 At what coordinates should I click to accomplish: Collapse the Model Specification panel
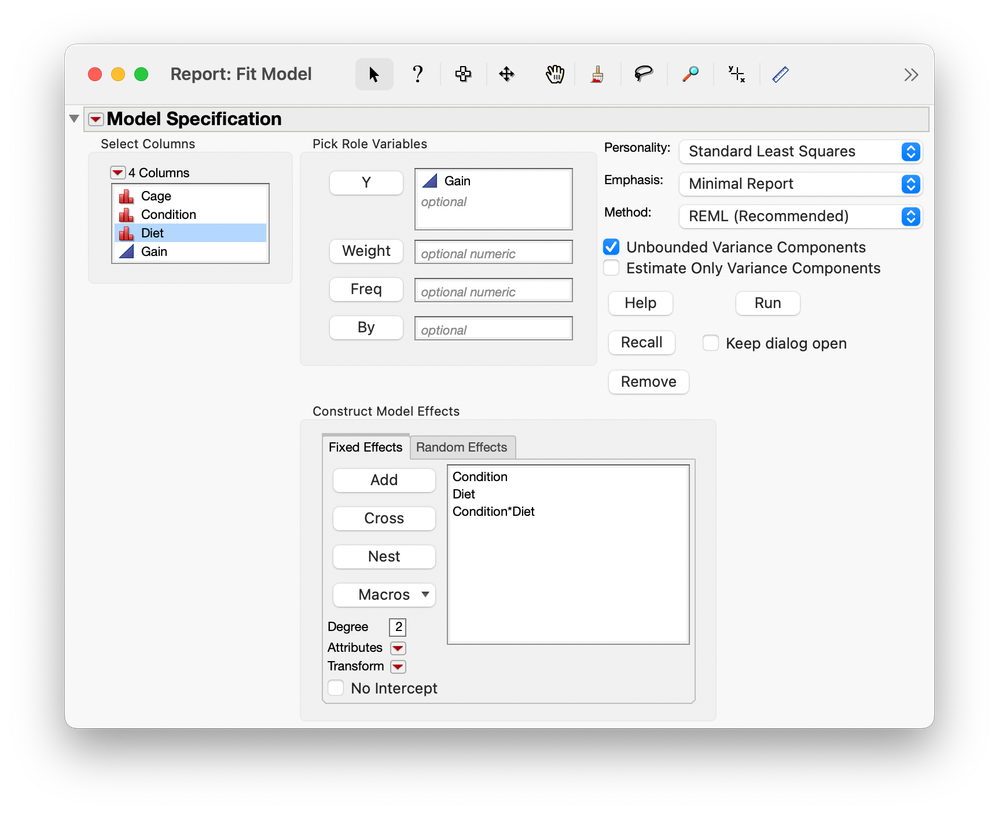(74, 117)
